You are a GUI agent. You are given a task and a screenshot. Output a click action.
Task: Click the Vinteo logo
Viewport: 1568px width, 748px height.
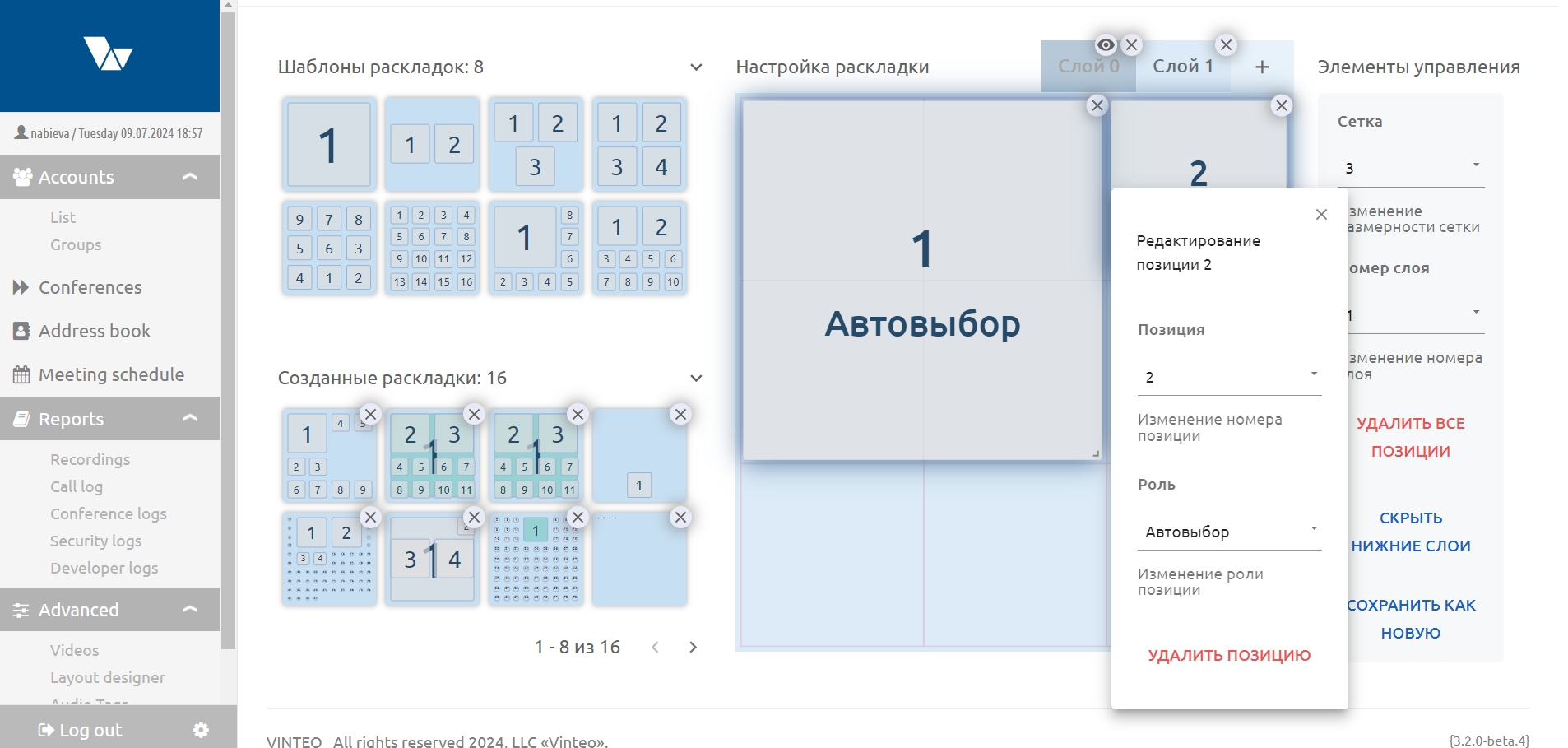(x=108, y=53)
